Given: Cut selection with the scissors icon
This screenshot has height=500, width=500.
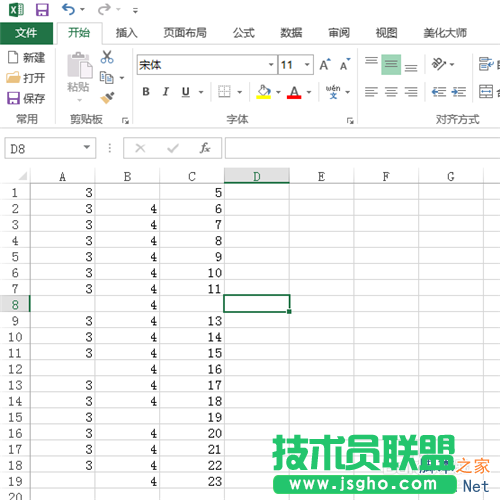Looking at the screenshot, I should coord(107,57).
